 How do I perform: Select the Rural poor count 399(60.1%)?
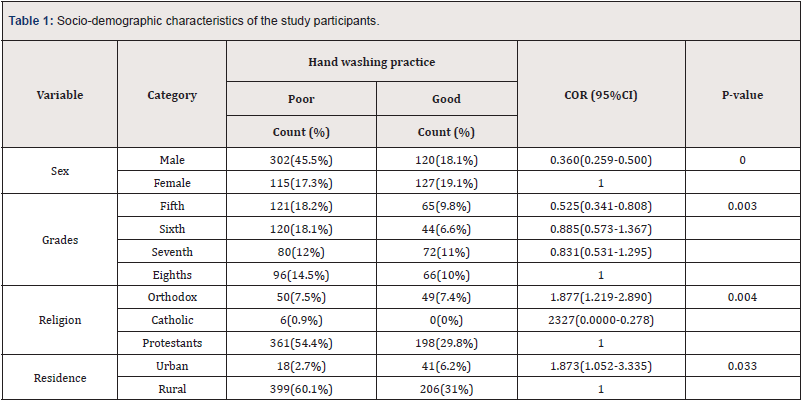(301, 391)
